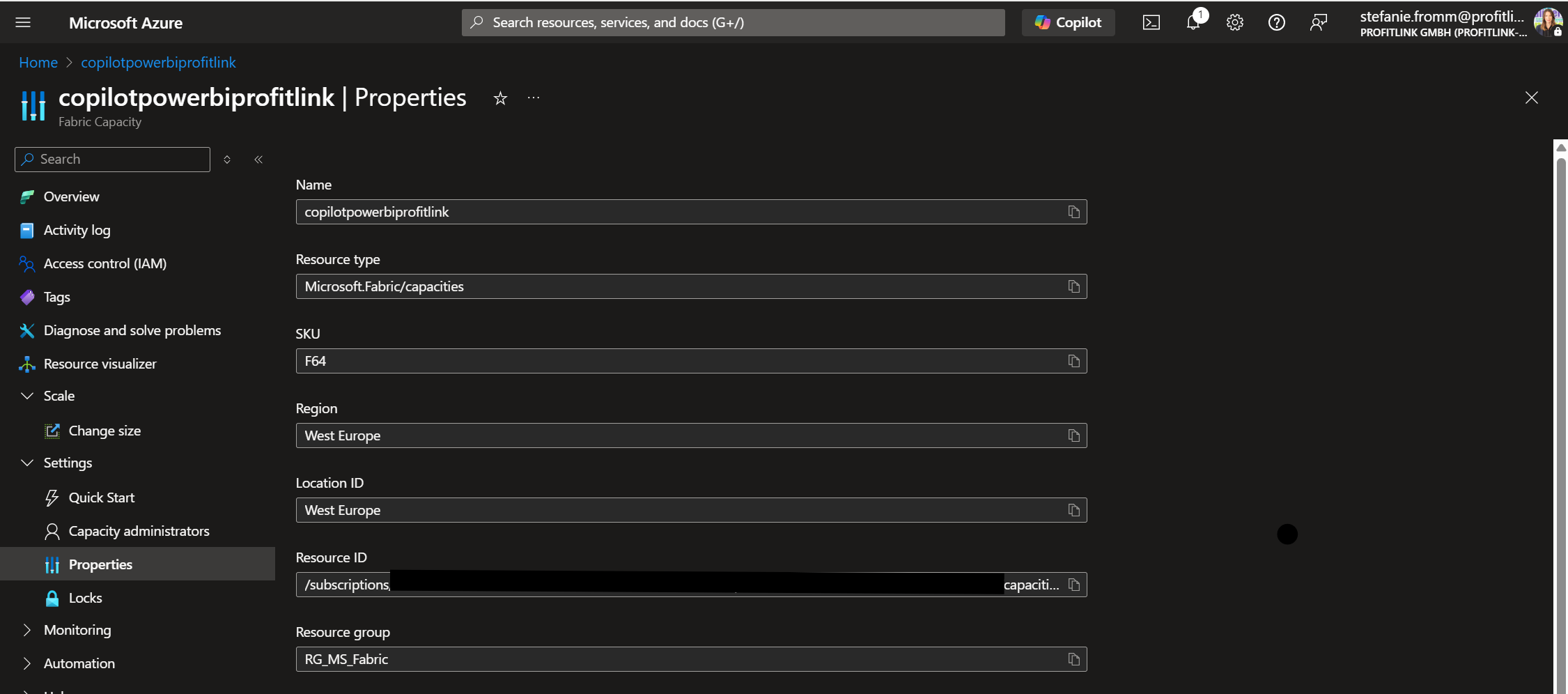Open Cloud Shell from the top bar
The height and width of the screenshot is (694, 1568).
tap(1151, 22)
